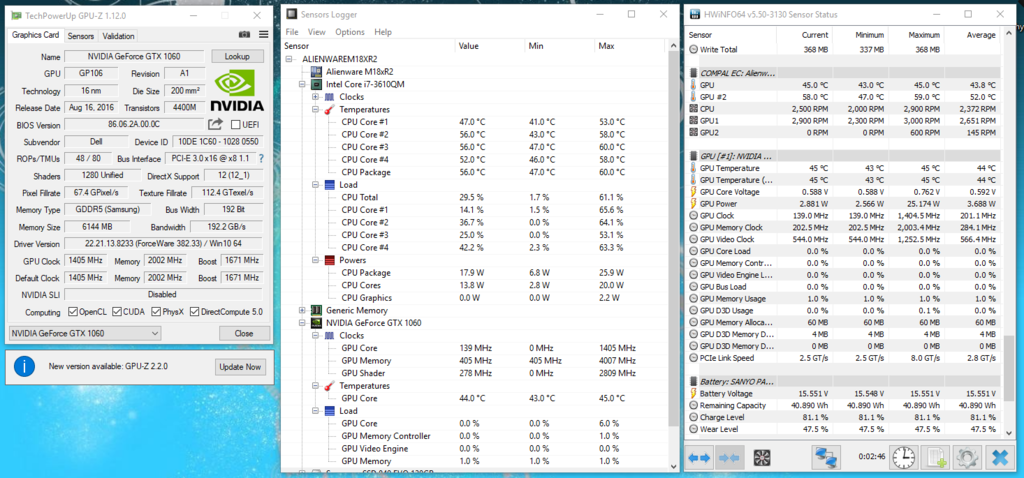
Task: Click the CPU Temperatures thermometer icon
Action: [328, 109]
